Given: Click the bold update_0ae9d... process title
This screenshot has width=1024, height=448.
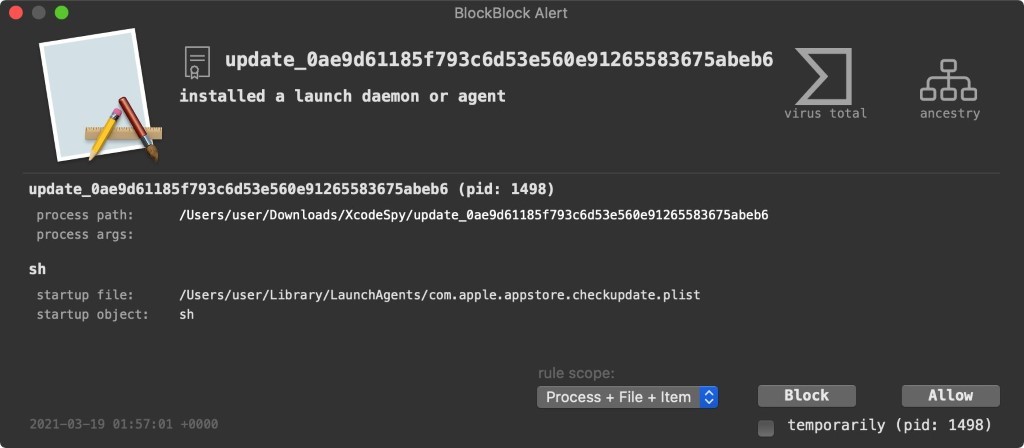Looking at the screenshot, I should pyautogui.click(x=499, y=60).
